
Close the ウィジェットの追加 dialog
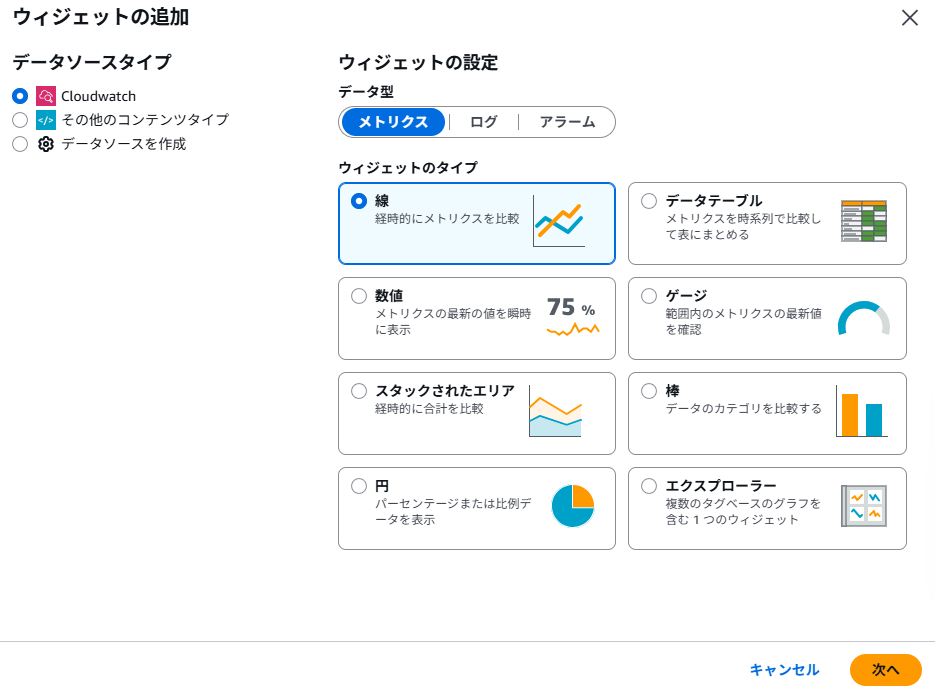pyautogui.click(x=909, y=18)
